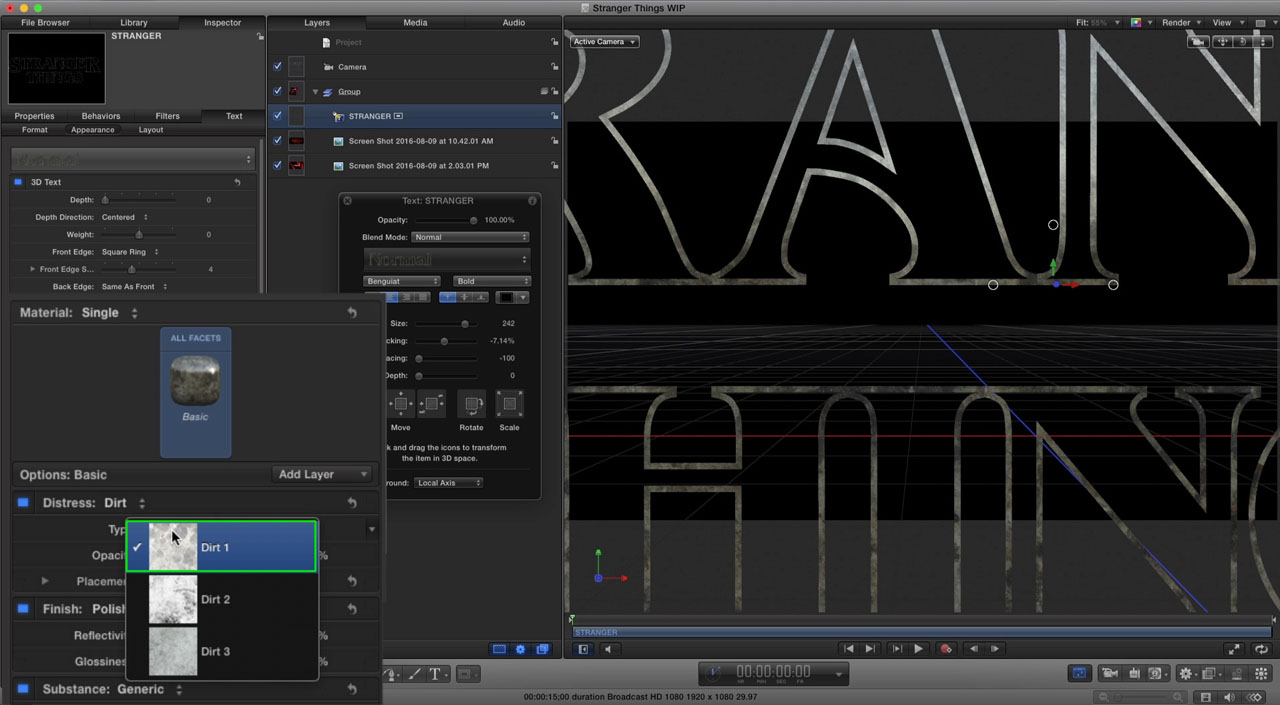Switch to the Media tab
Screen dimensions: 1280x705
click(x=415, y=22)
